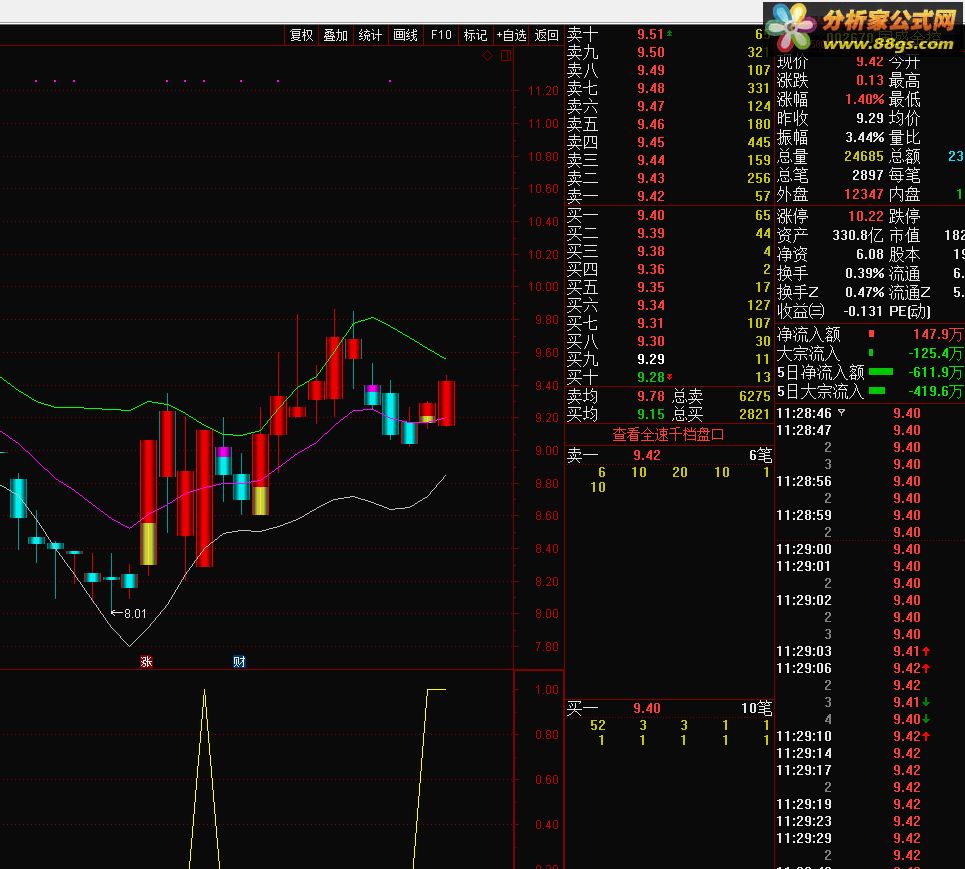The image size is (965, 869).
Task: Click the 卖均 9.78 value
Action: pyautogui.click(x=651, y=396)
